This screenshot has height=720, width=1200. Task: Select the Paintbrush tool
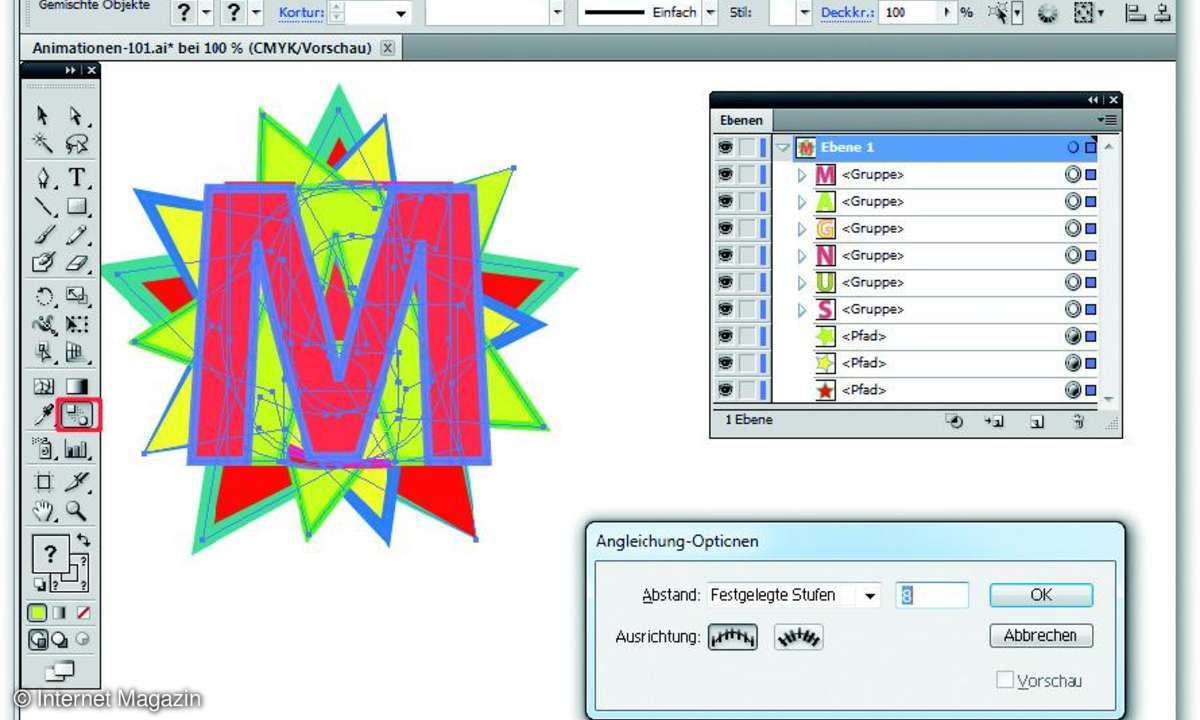tap(43, 236)
